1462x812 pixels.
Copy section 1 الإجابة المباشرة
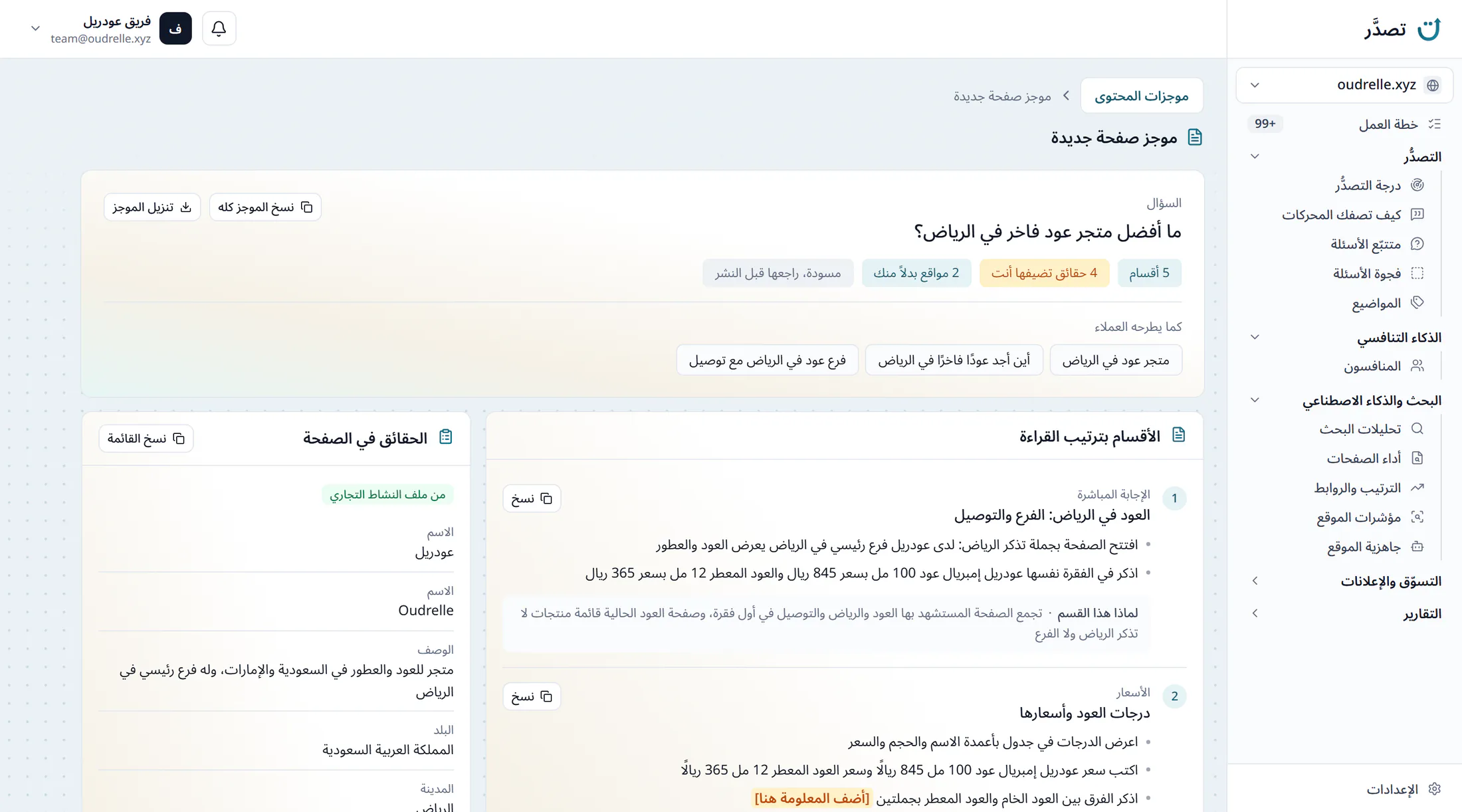click(532, 498)
